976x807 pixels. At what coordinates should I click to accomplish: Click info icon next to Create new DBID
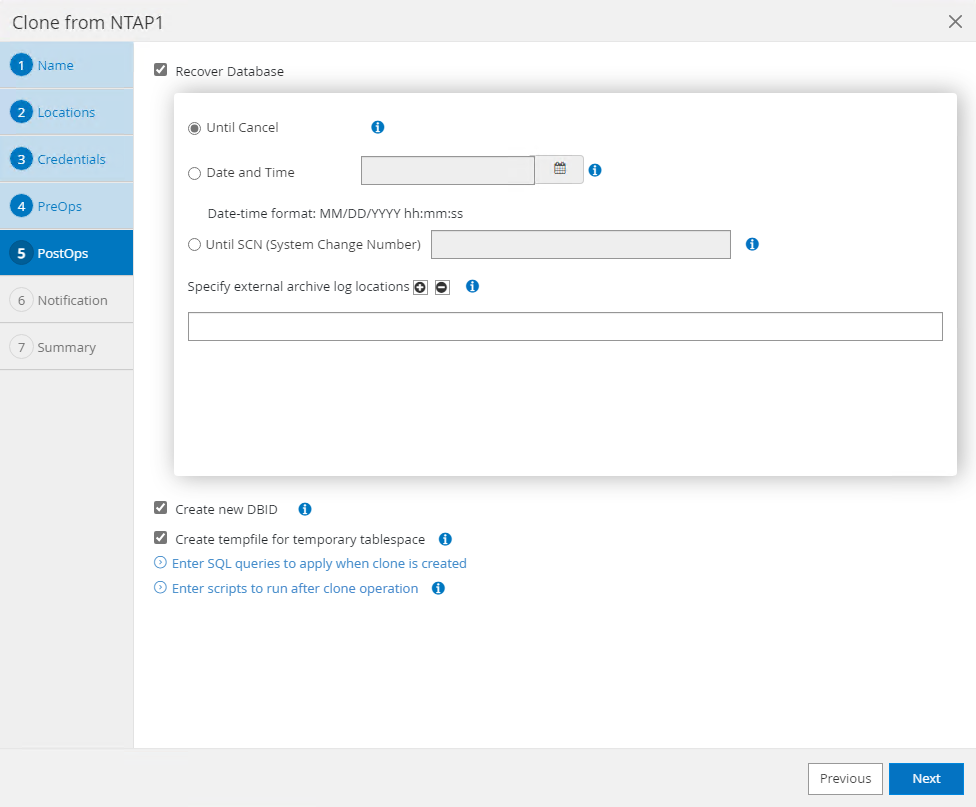306,509
